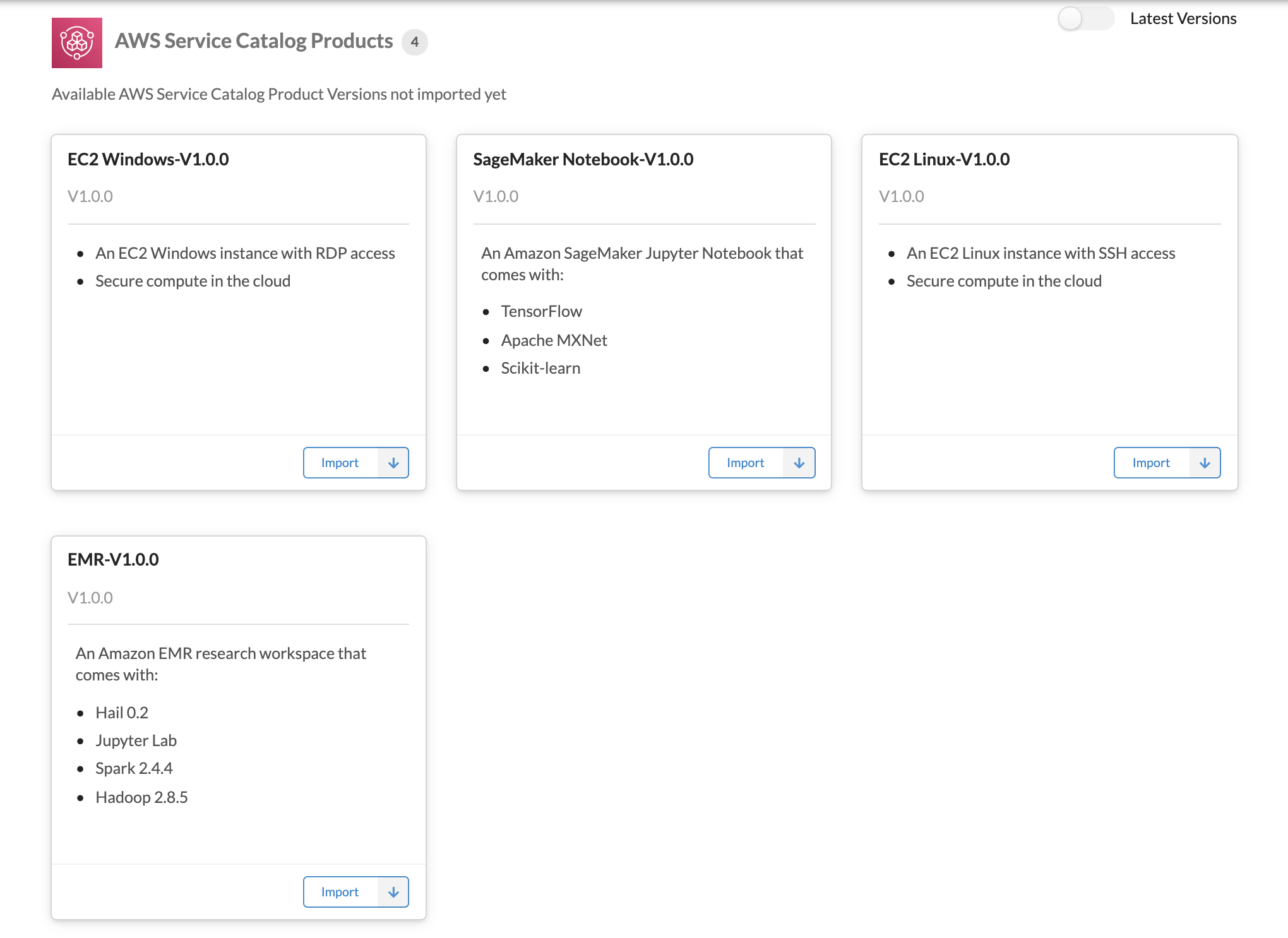Open import dropdown arrow for EMR

click(x=393, y=892)
